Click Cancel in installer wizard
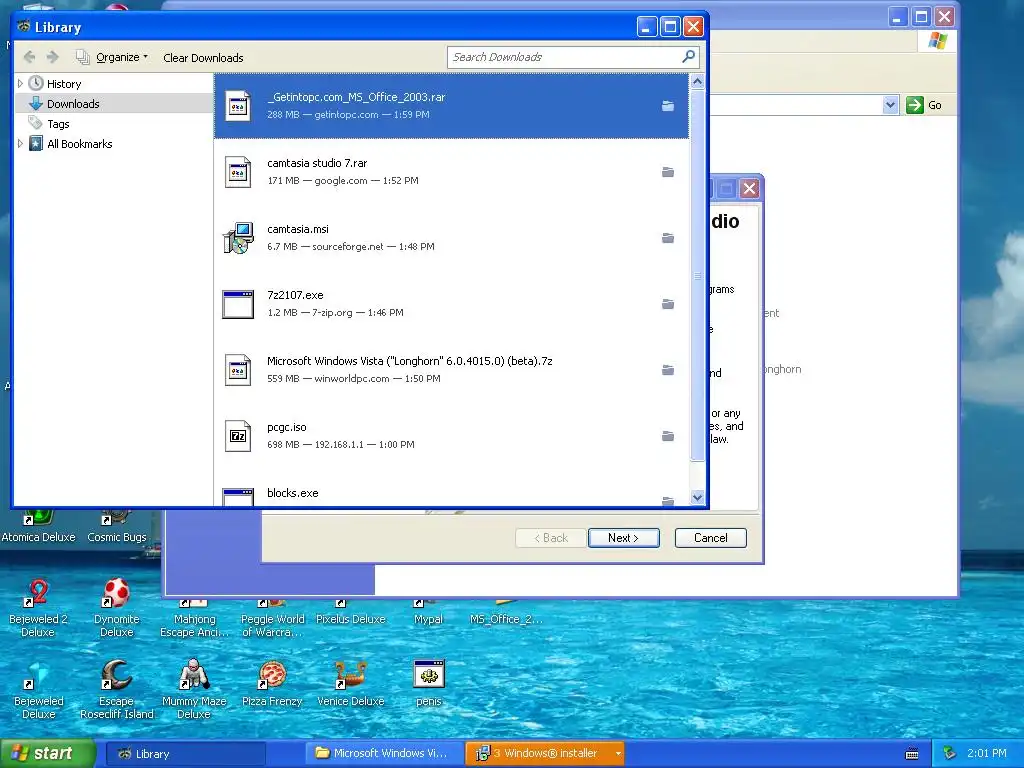1024x768 pixels. (711, 537)
